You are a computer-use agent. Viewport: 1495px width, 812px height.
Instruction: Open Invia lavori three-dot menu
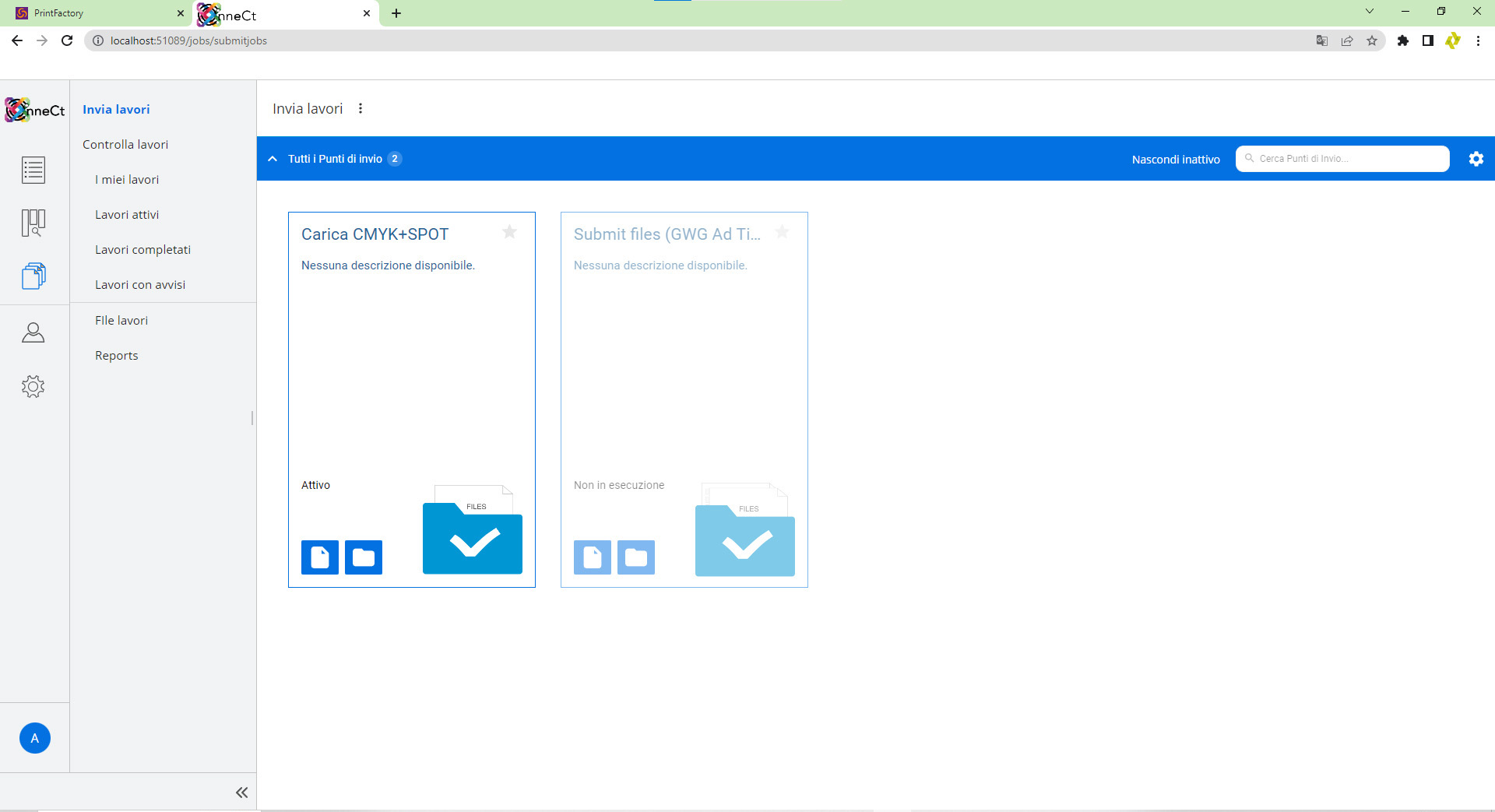361,108
